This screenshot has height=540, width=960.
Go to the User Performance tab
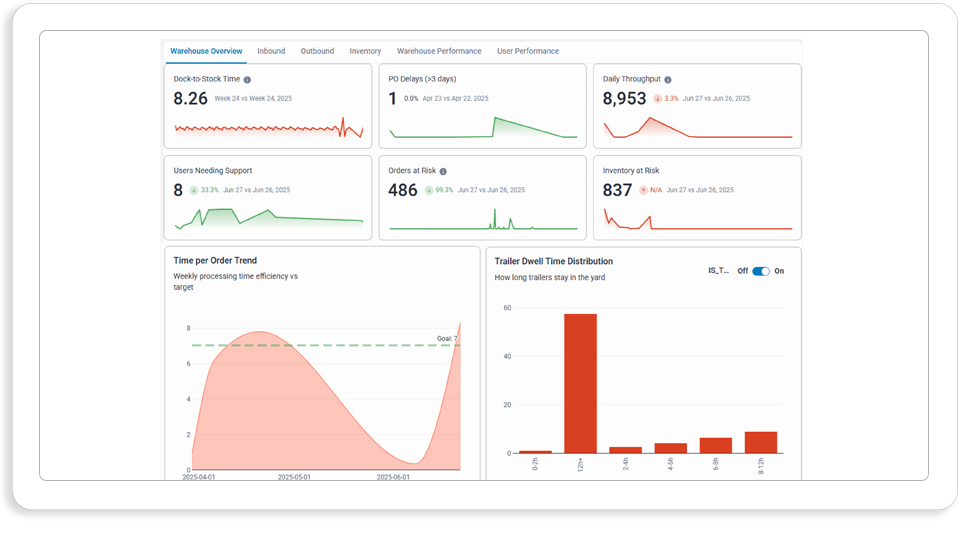point(528,51)
